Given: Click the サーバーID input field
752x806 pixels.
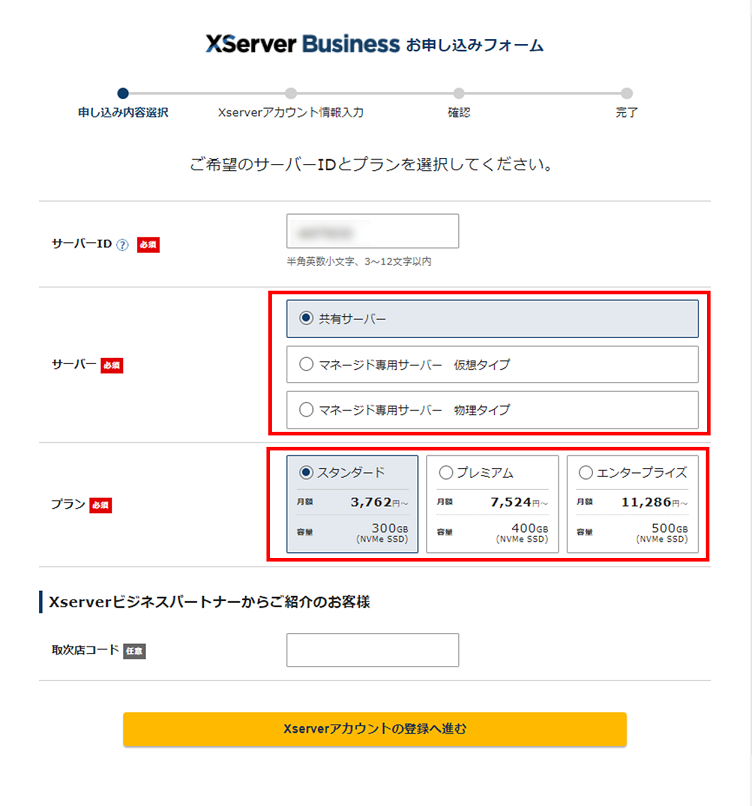Looking at the screenshot, I should point(372,231).
